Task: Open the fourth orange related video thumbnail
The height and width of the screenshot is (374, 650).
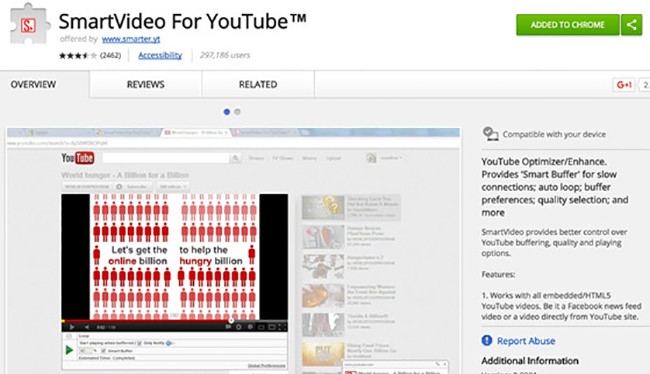Action: [323, 295]
